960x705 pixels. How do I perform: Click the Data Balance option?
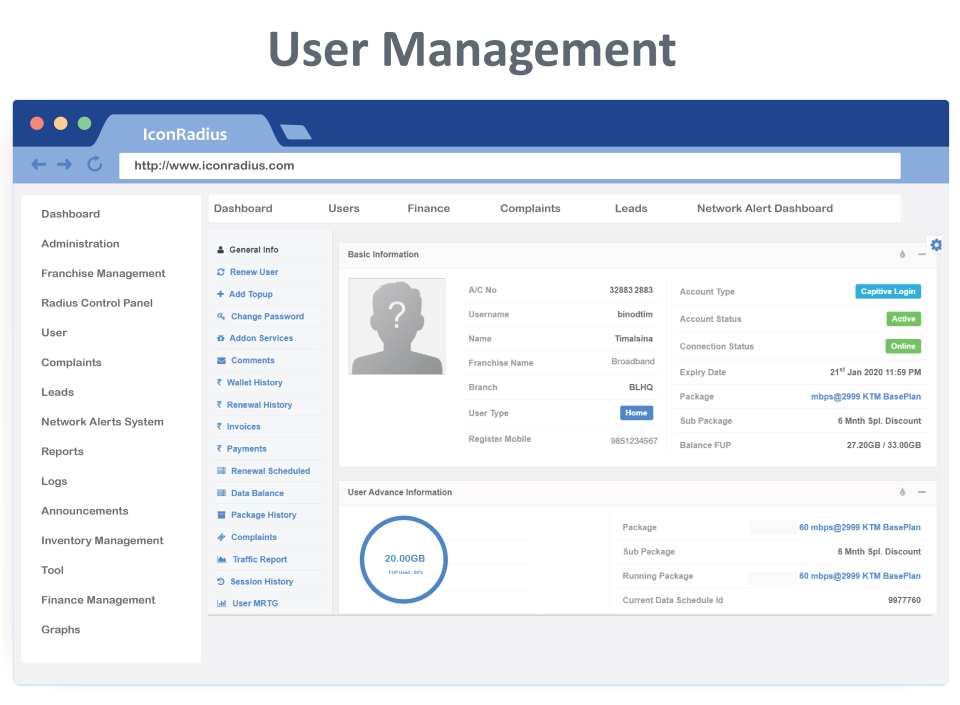click(258, 492)
